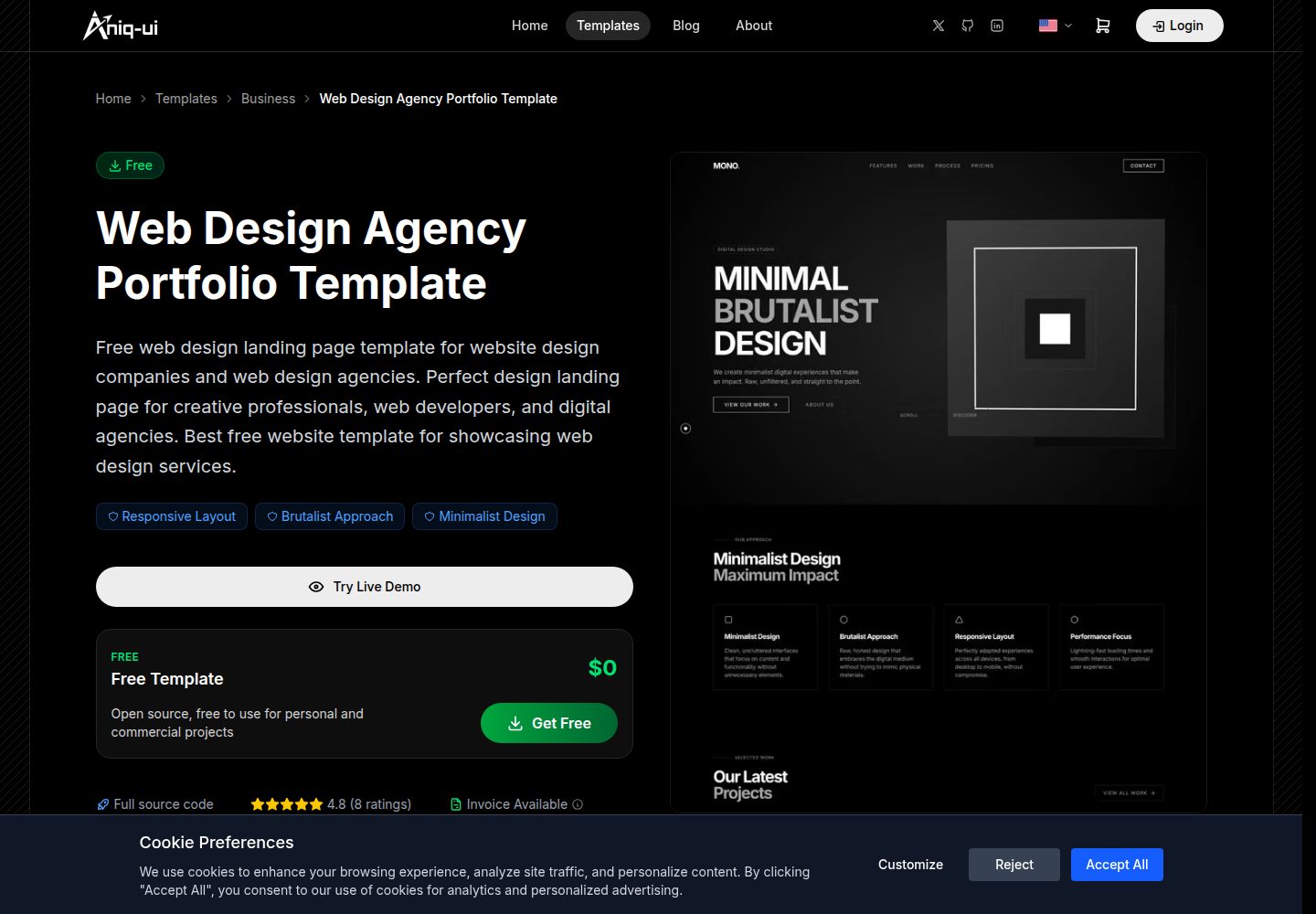Click the template preview thumbnail
Viewport: 1316px width, 914px height.
coord(939,483)
